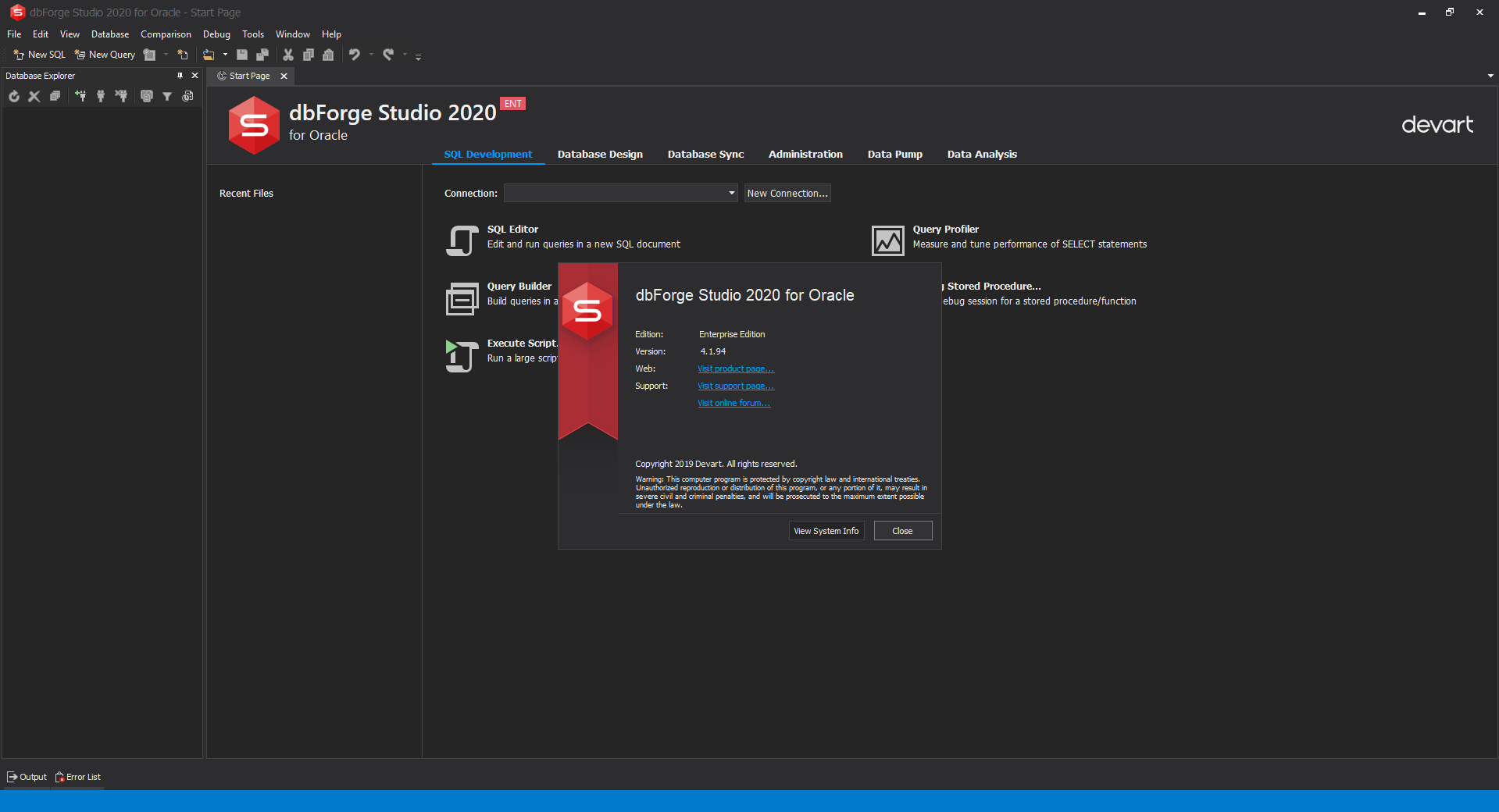Viewport: 1499px width, 812px height.
Task: Switch to the Database Sync tab
Action: 705,155
